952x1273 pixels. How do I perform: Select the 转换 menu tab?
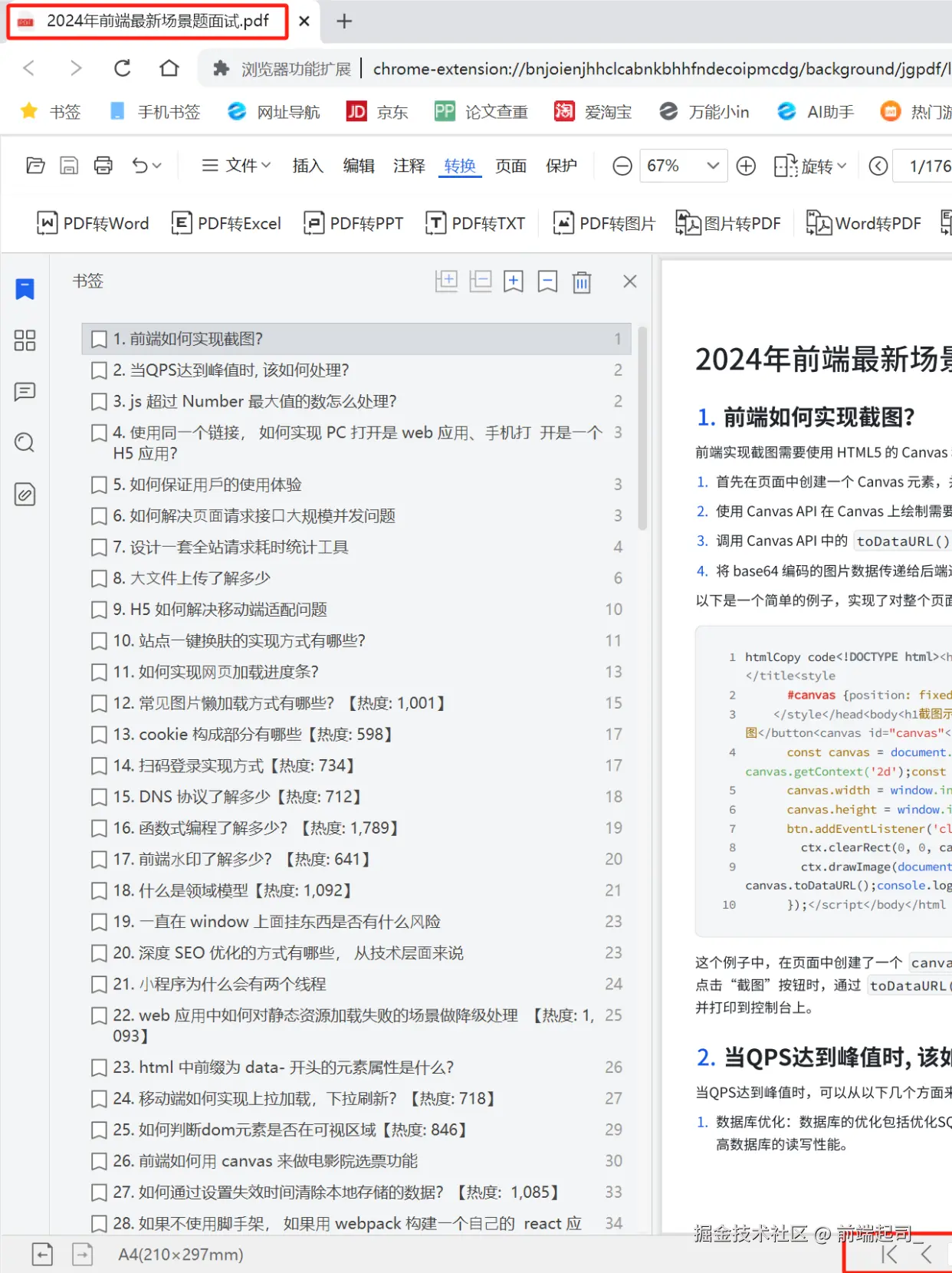point(460,166)
